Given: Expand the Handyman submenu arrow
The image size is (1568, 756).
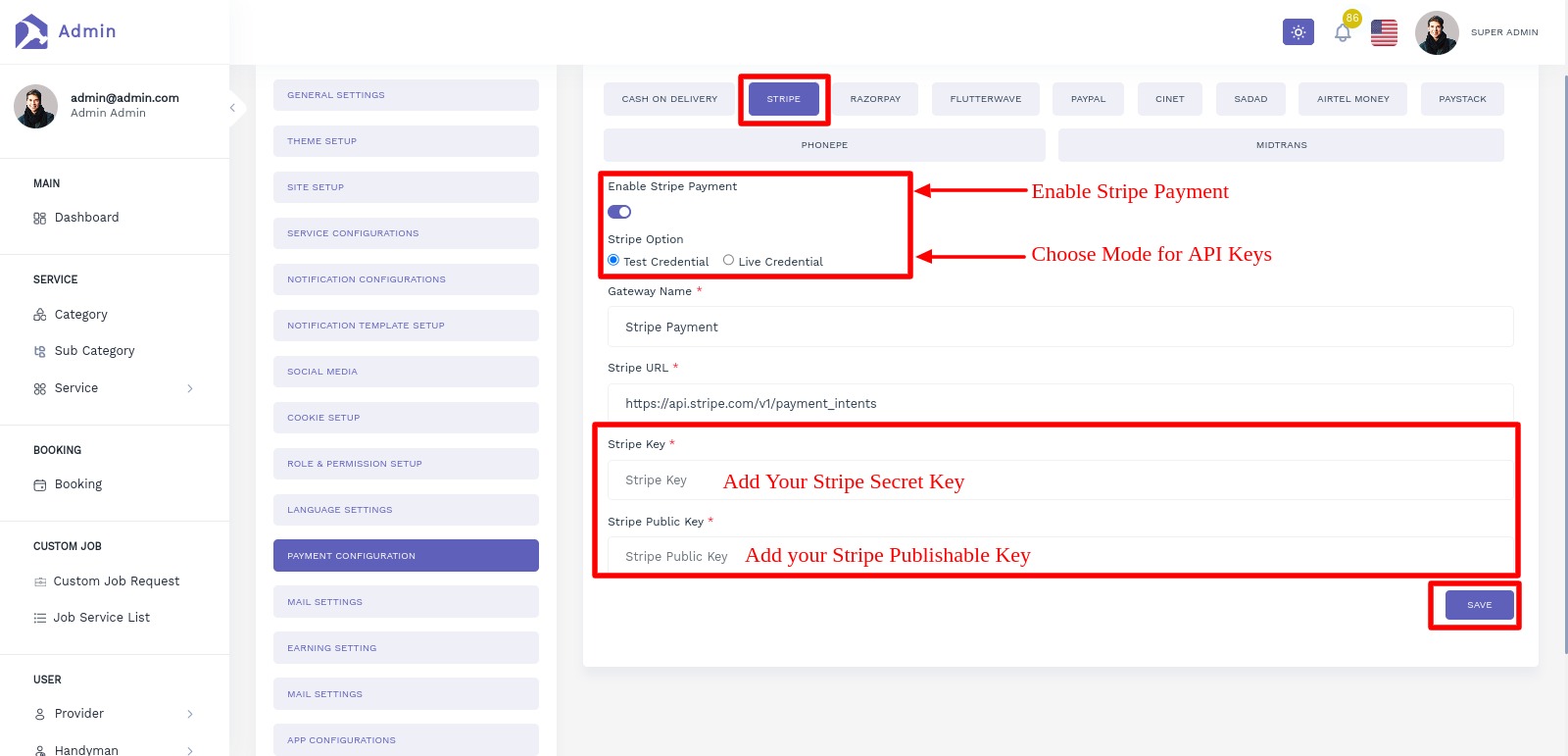Looking at the screenshot, I should [x=190, y=750].
